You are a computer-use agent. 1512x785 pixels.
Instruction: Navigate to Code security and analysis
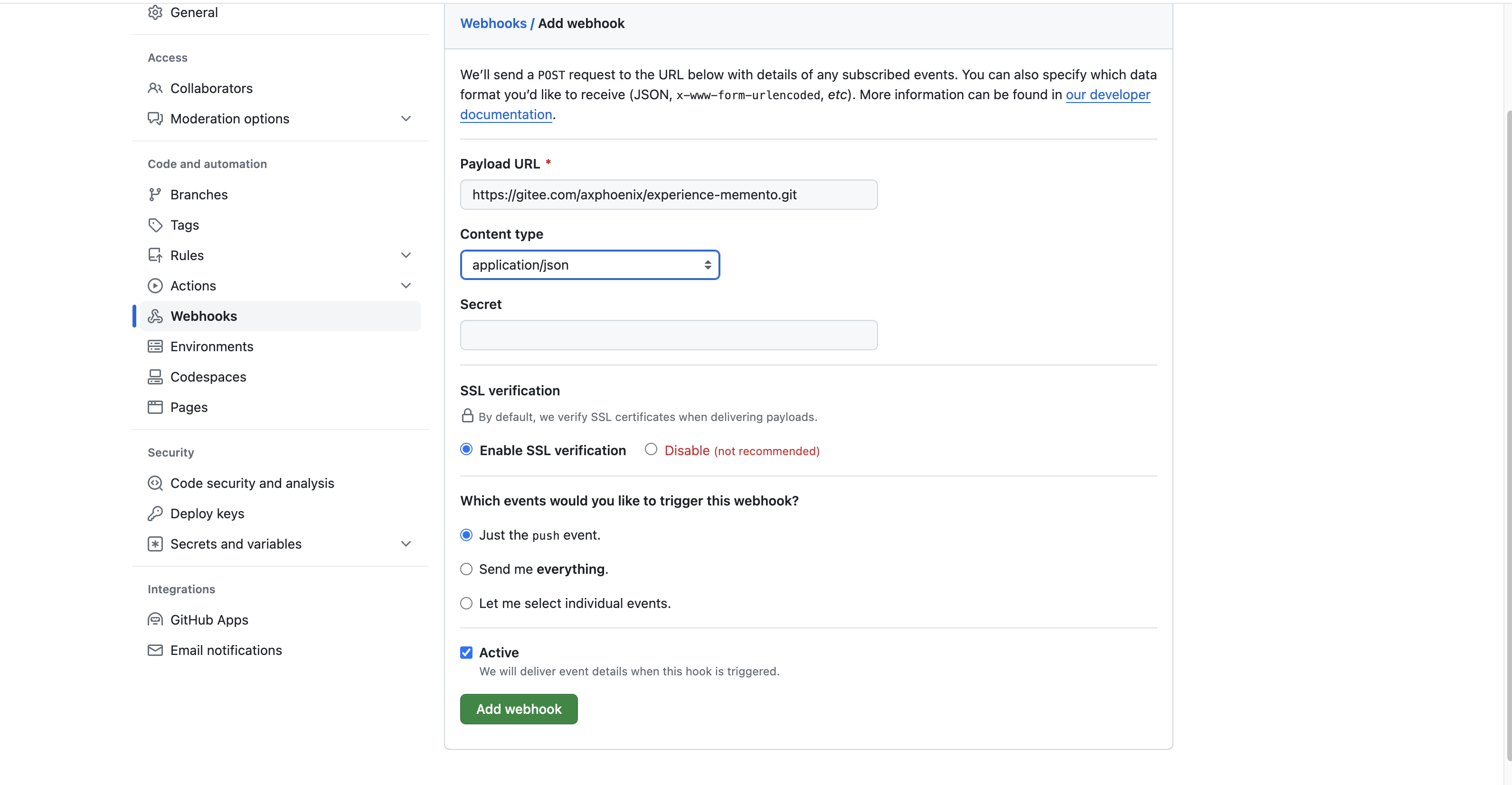(x=252, y=483)
